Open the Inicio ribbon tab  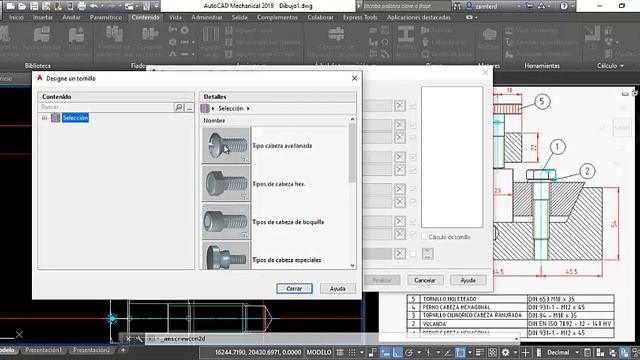pos(16,18)
